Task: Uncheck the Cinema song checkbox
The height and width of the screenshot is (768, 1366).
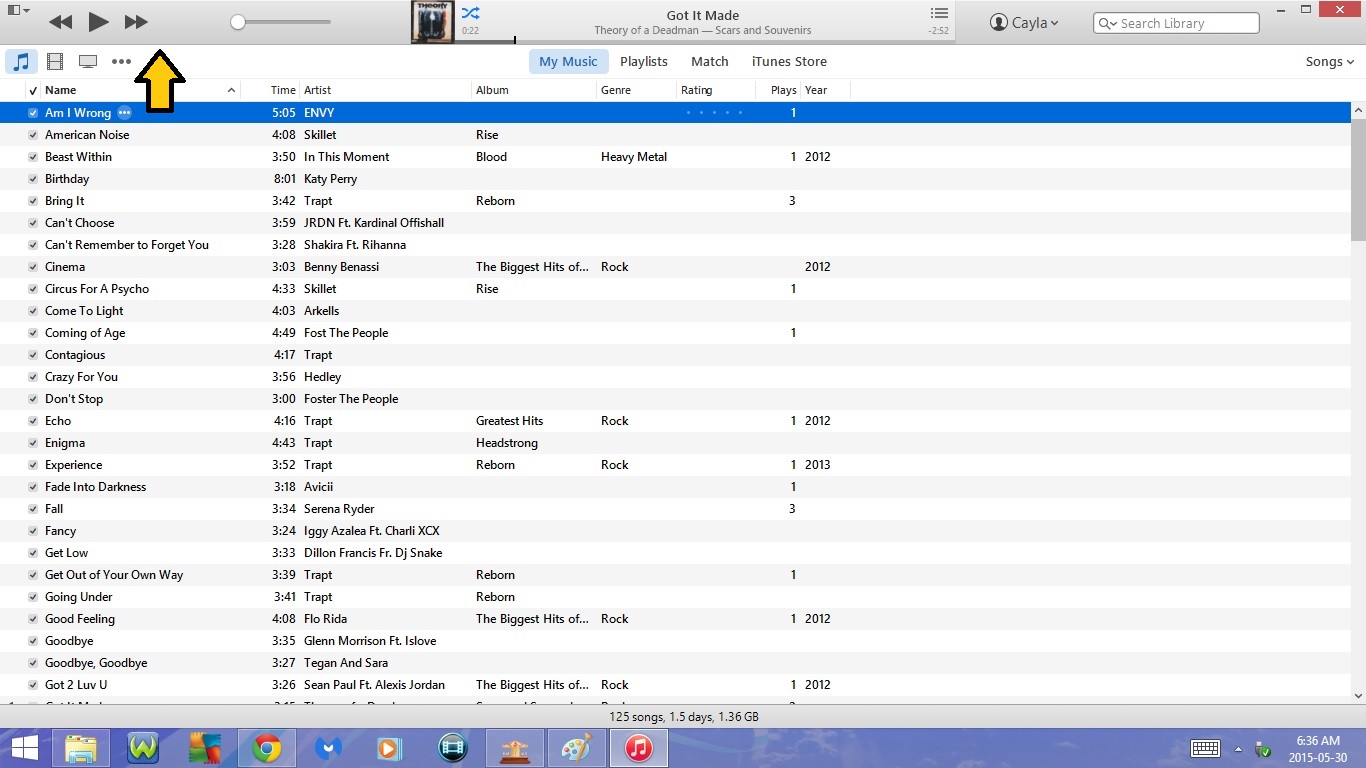Action: click(33, 267)
